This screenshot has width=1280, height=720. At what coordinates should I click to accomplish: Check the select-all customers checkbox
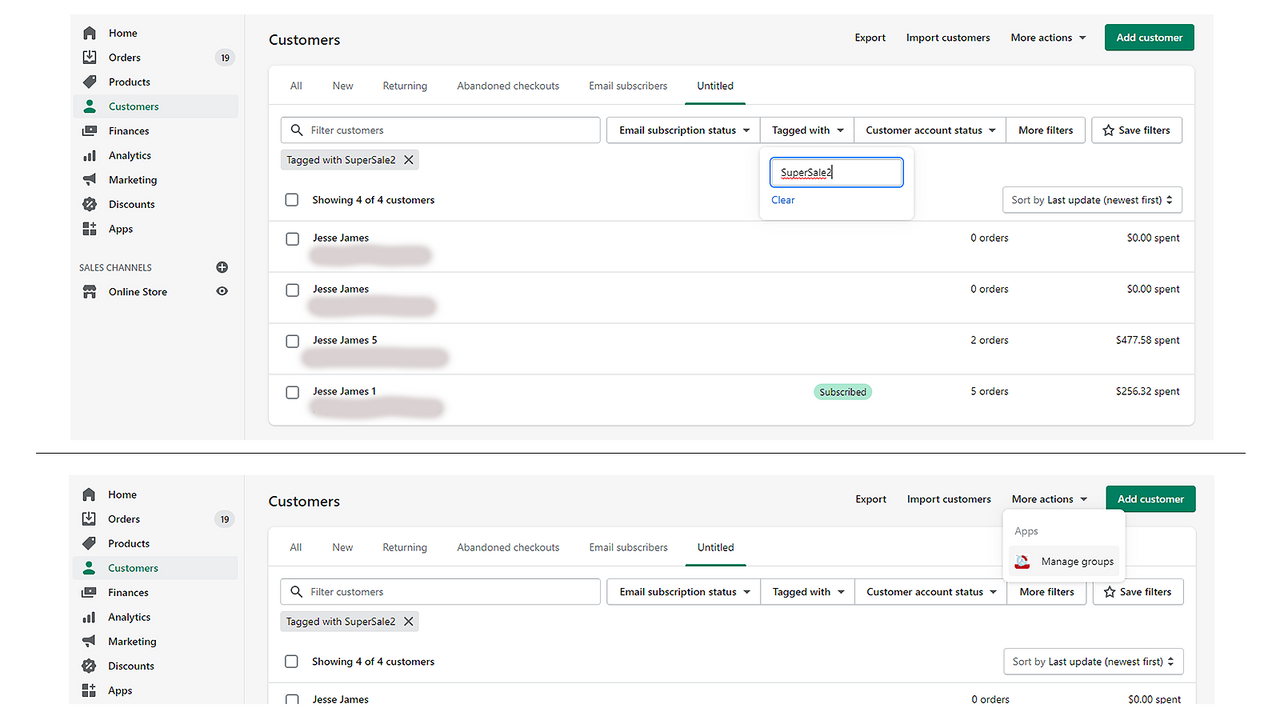click(292, 199)
